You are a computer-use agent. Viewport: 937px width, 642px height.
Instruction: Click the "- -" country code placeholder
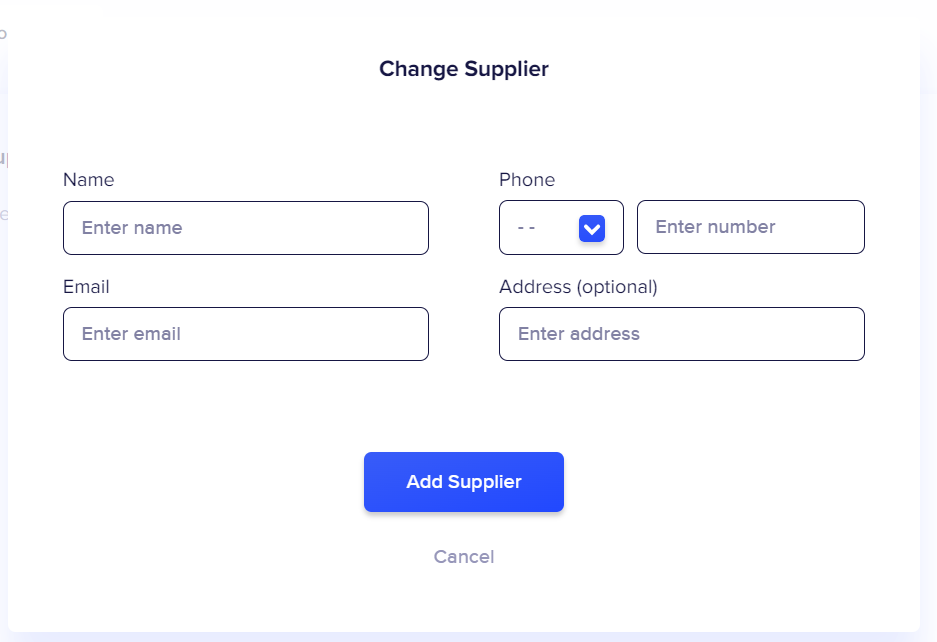pyautogui.click(x=527, y=228)
